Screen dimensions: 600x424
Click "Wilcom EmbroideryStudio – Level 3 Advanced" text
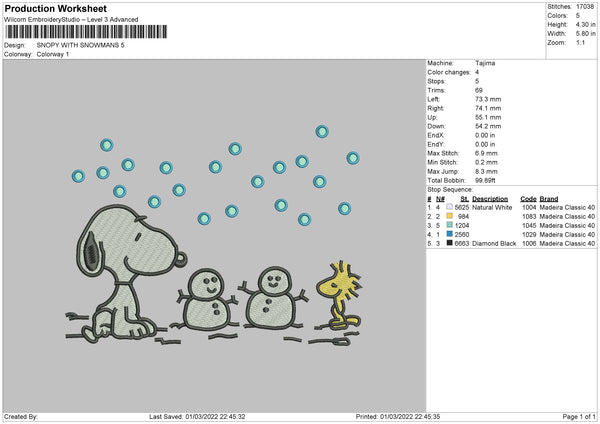pyautogui.click(x=71, y=20)
